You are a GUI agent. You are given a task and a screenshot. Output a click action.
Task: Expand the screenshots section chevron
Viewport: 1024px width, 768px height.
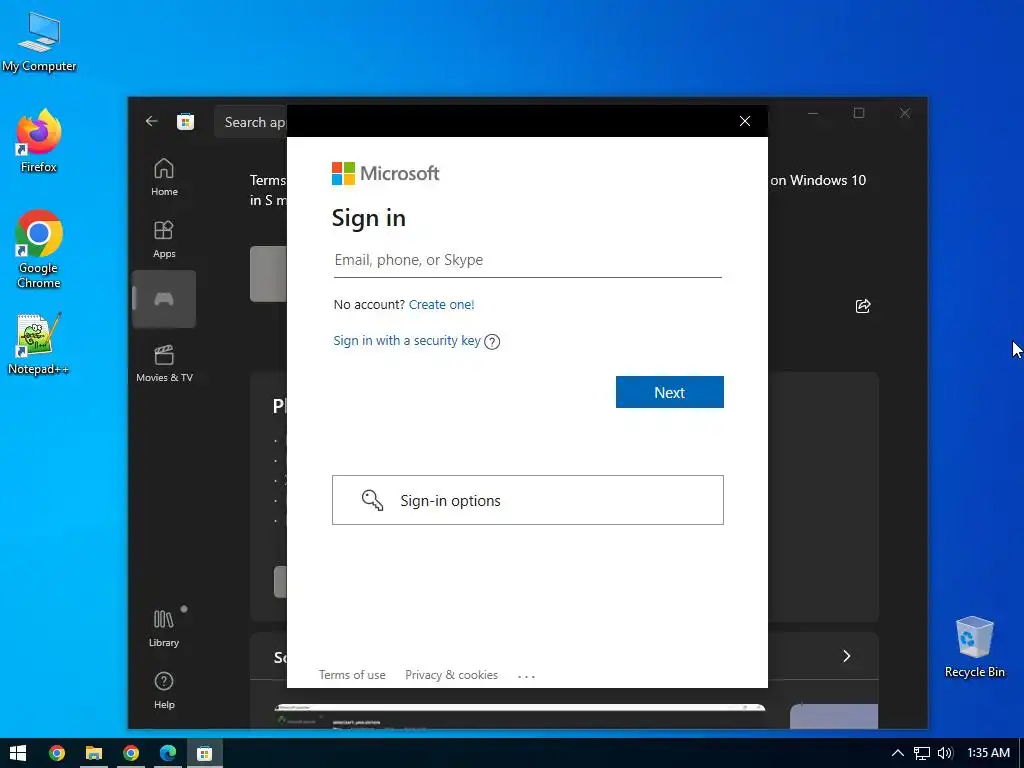(x=846, y=656)
